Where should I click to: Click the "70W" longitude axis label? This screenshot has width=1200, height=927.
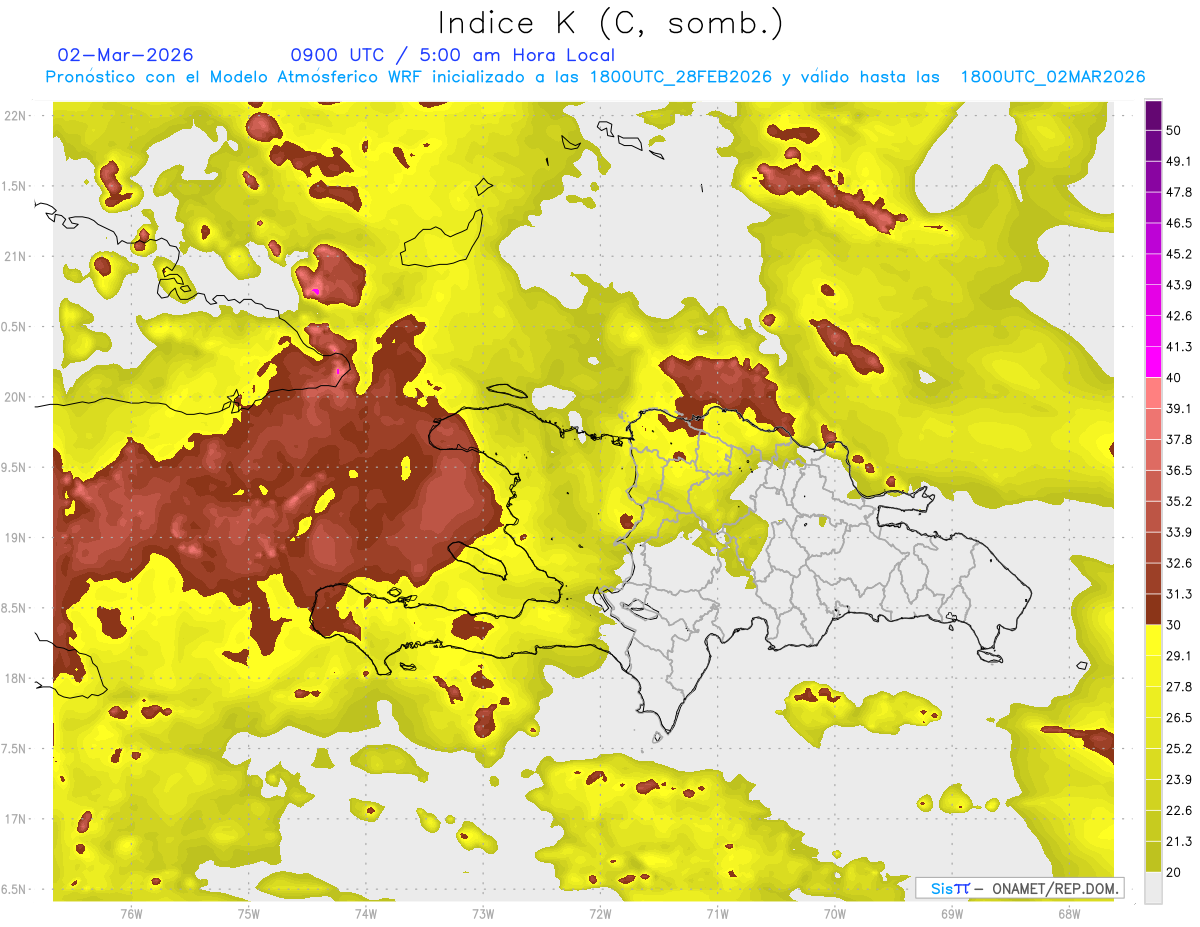coord(835,914)
